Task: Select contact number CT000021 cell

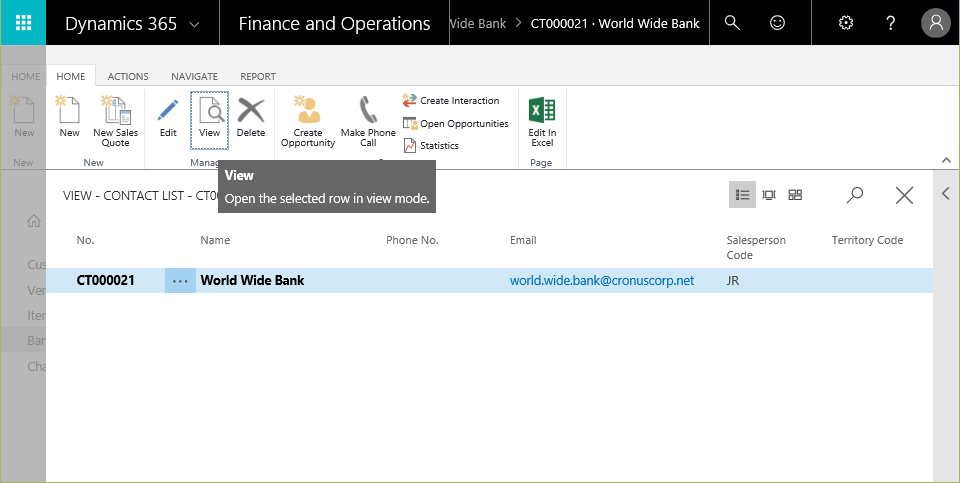Action: pyautogui.click(x=105, y=280)
